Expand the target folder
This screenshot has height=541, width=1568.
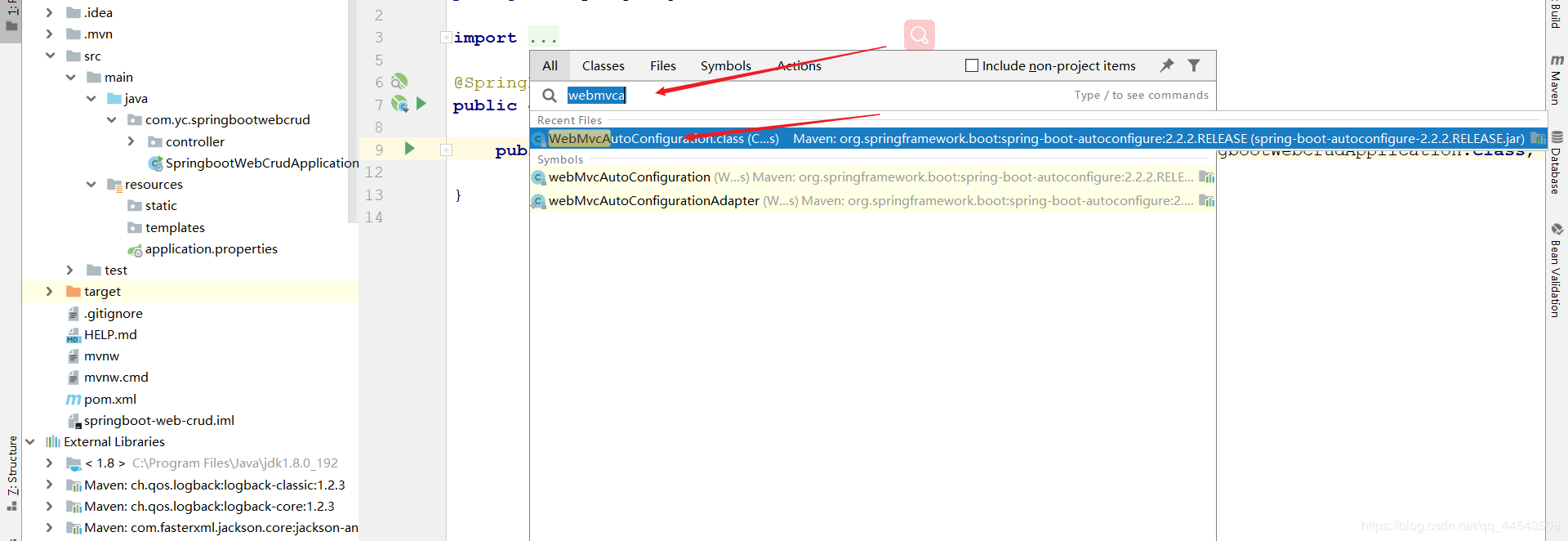[49, 292]
